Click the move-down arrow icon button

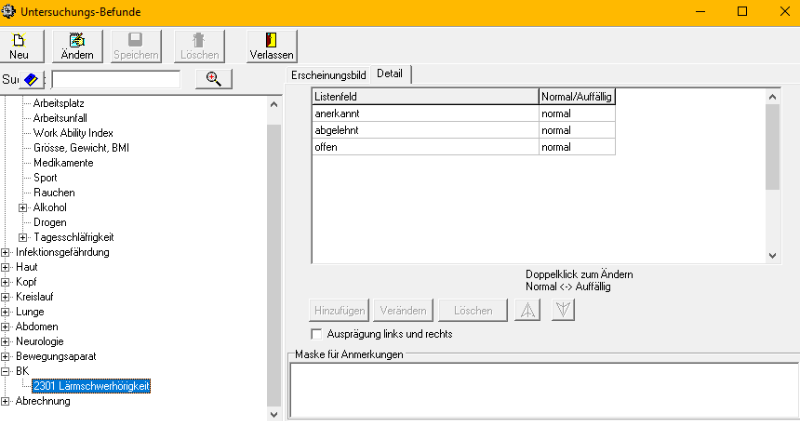pos(563,310)
